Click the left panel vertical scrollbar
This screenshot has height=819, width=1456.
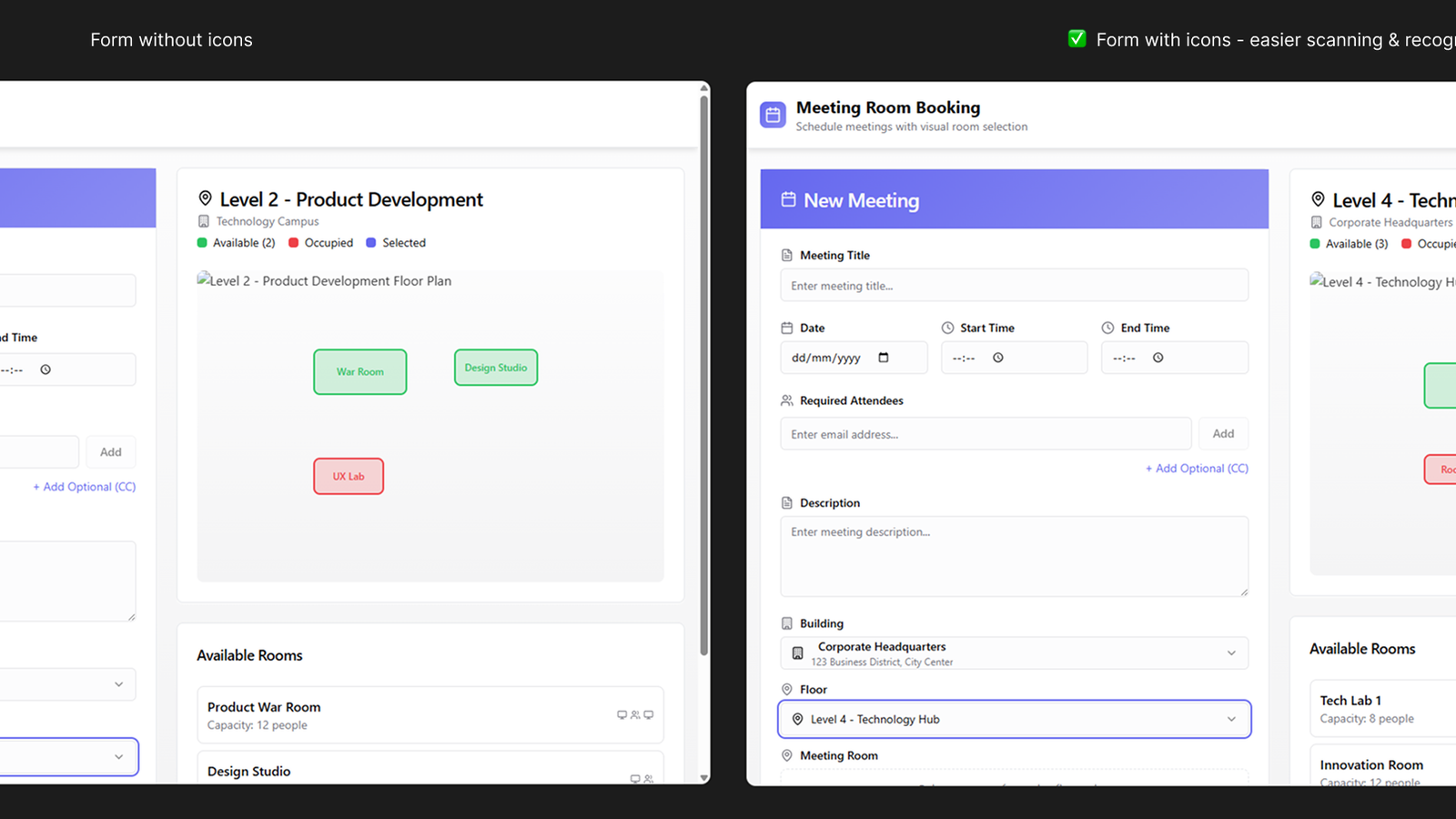coord(703,375)
